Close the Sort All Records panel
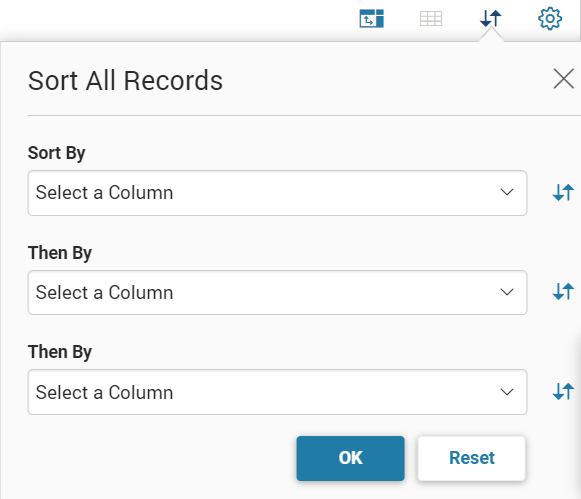 (564, 79)
